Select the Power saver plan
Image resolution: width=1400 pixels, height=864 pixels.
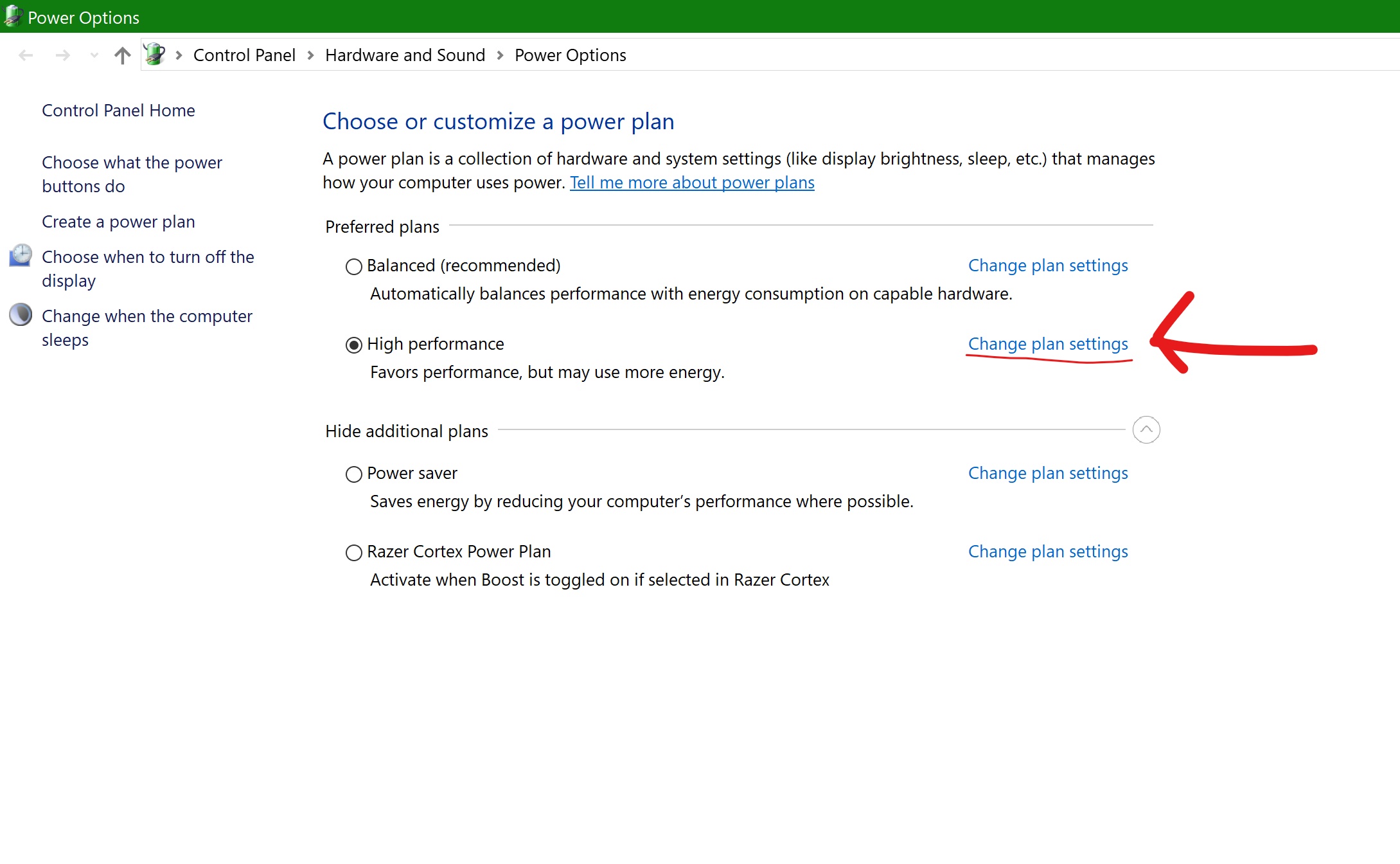click(354, 473)
